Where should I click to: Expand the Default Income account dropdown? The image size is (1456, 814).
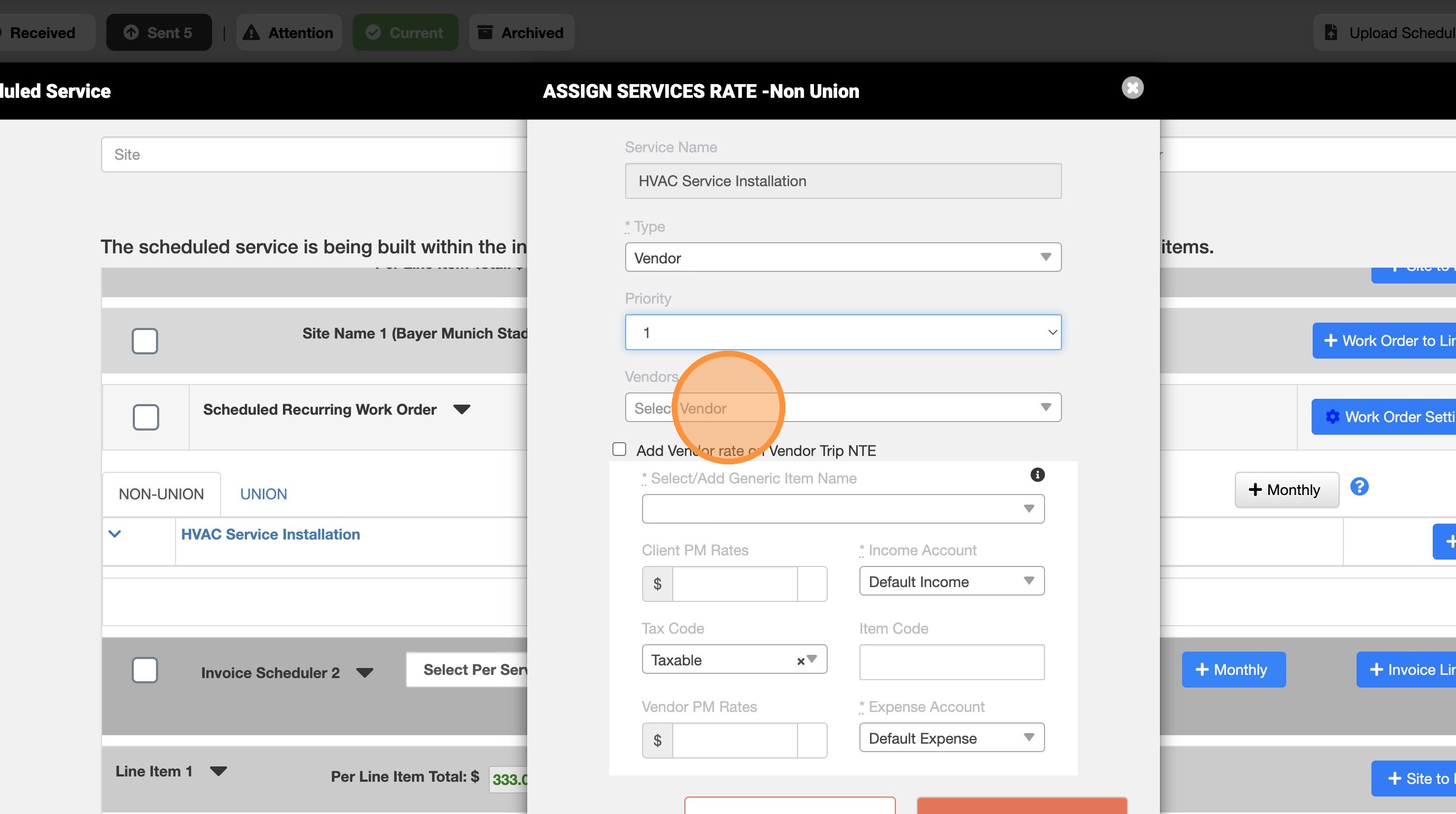click(951, 581)
